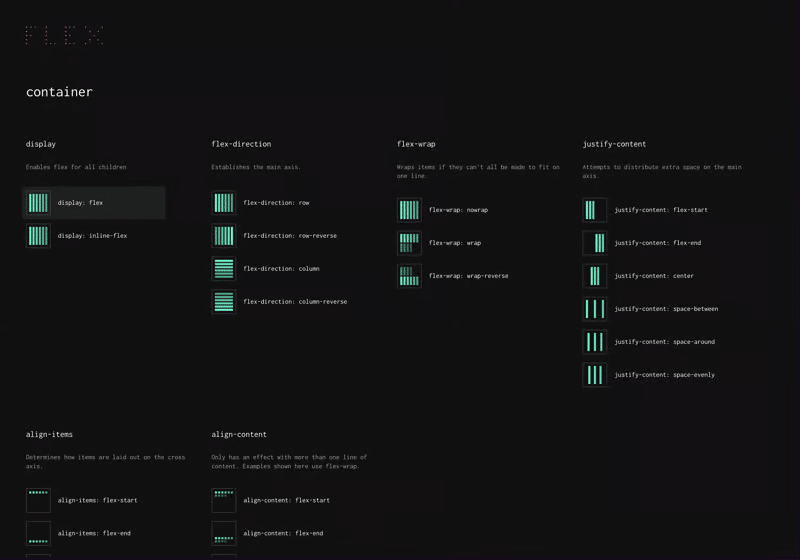Click the align-items: flex-end label
Image resolution: width=800 pixels, height=560 pixels.
point(94,533)
